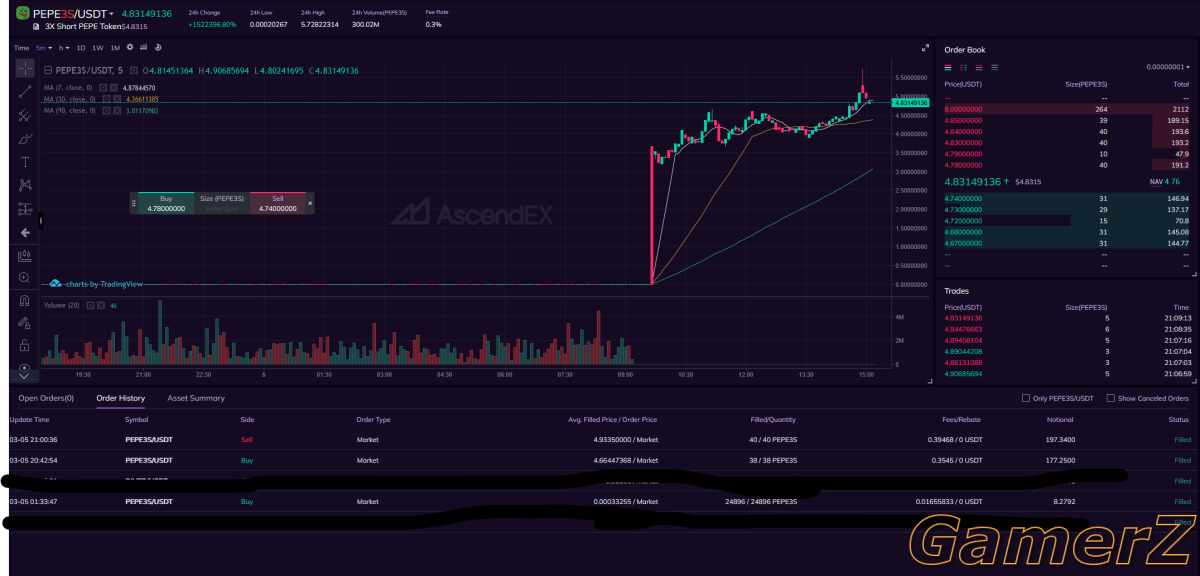Select the trend line drawing tool
This screenshot has width=1200, height=576.
coord(25,91)
